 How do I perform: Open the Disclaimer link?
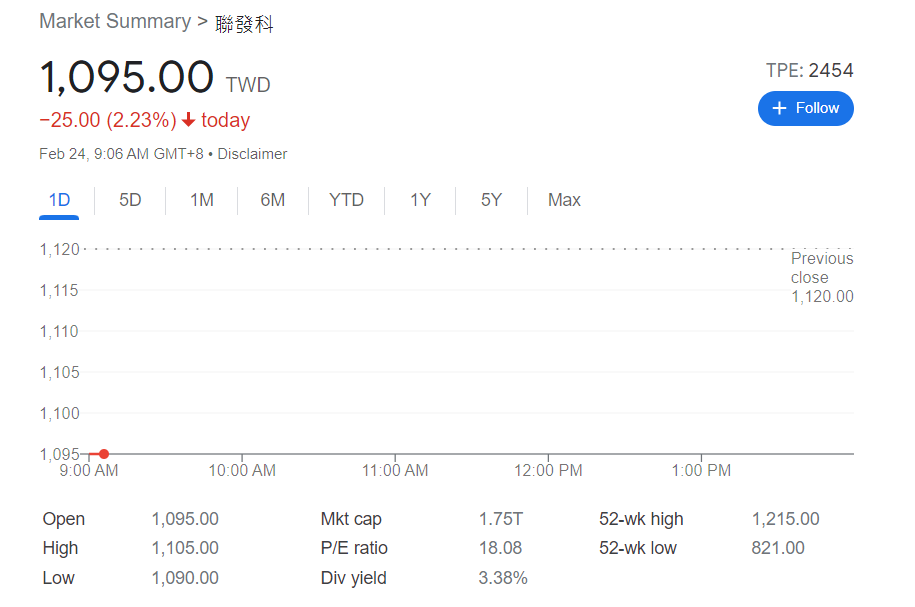coord(252,154)
